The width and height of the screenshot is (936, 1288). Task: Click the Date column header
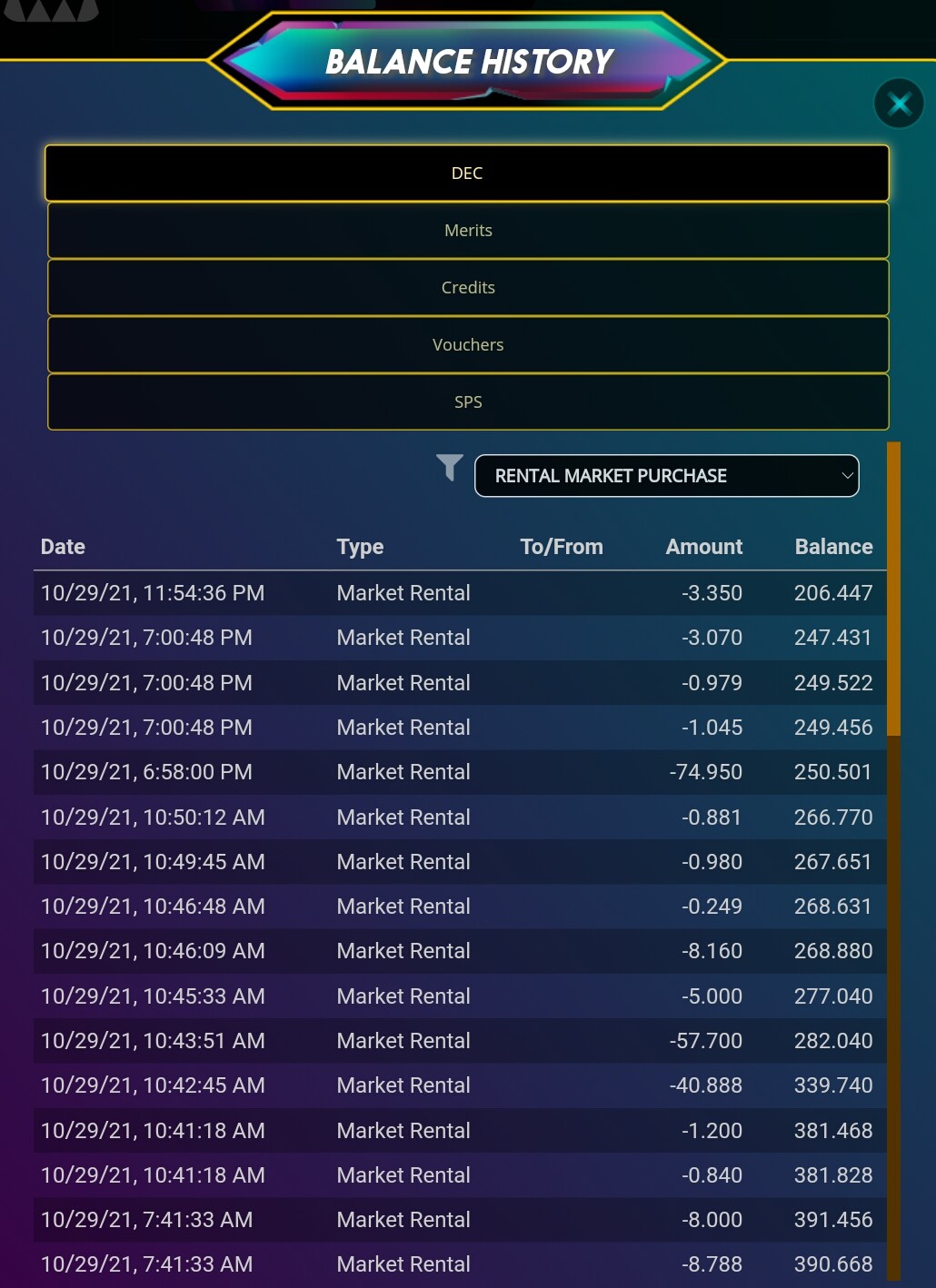(x=63, y=547)
